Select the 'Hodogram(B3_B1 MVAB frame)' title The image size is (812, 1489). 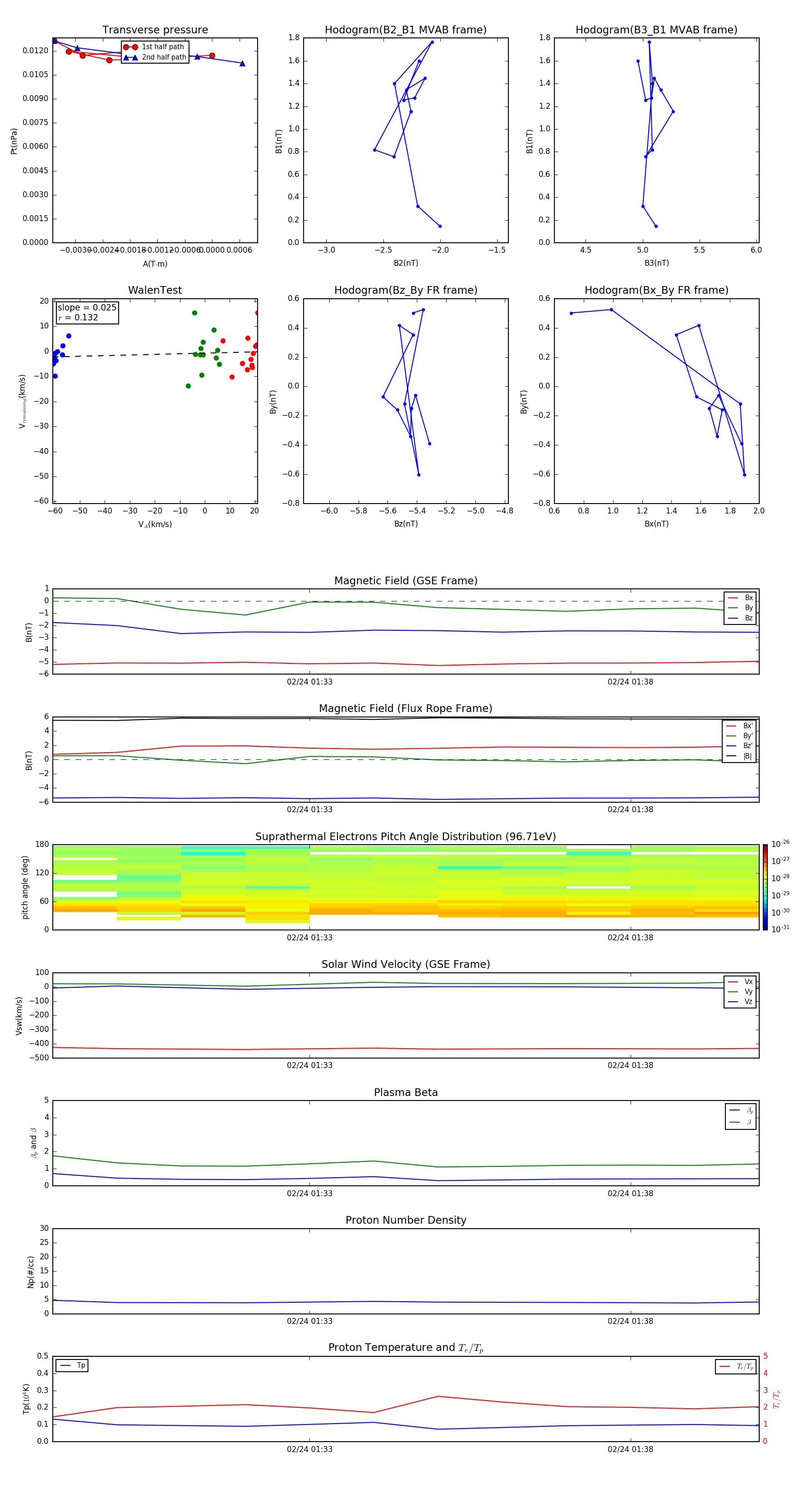click(656, 30)
